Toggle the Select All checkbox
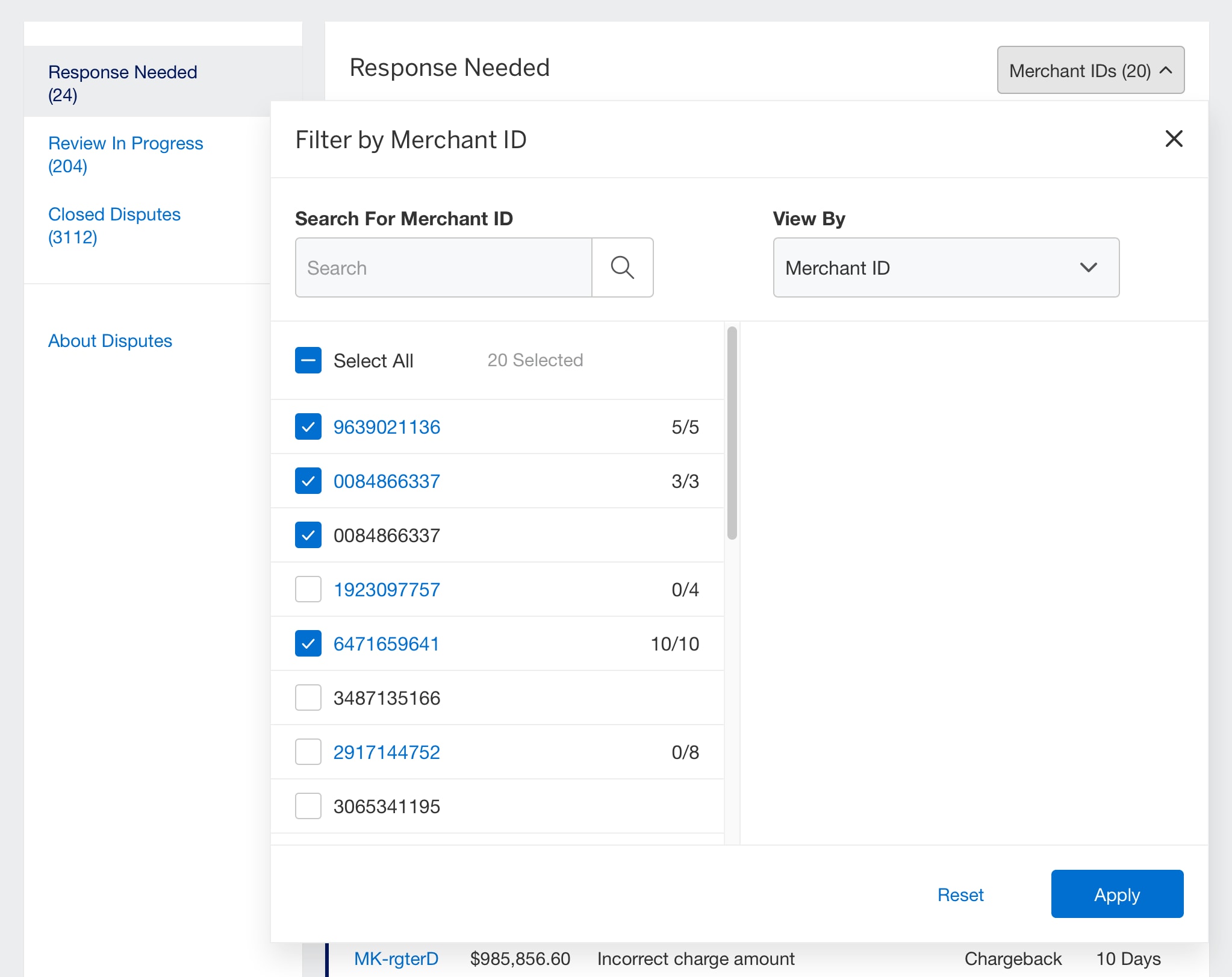This screenshot has width=1232, height=977. click(308, 360)
